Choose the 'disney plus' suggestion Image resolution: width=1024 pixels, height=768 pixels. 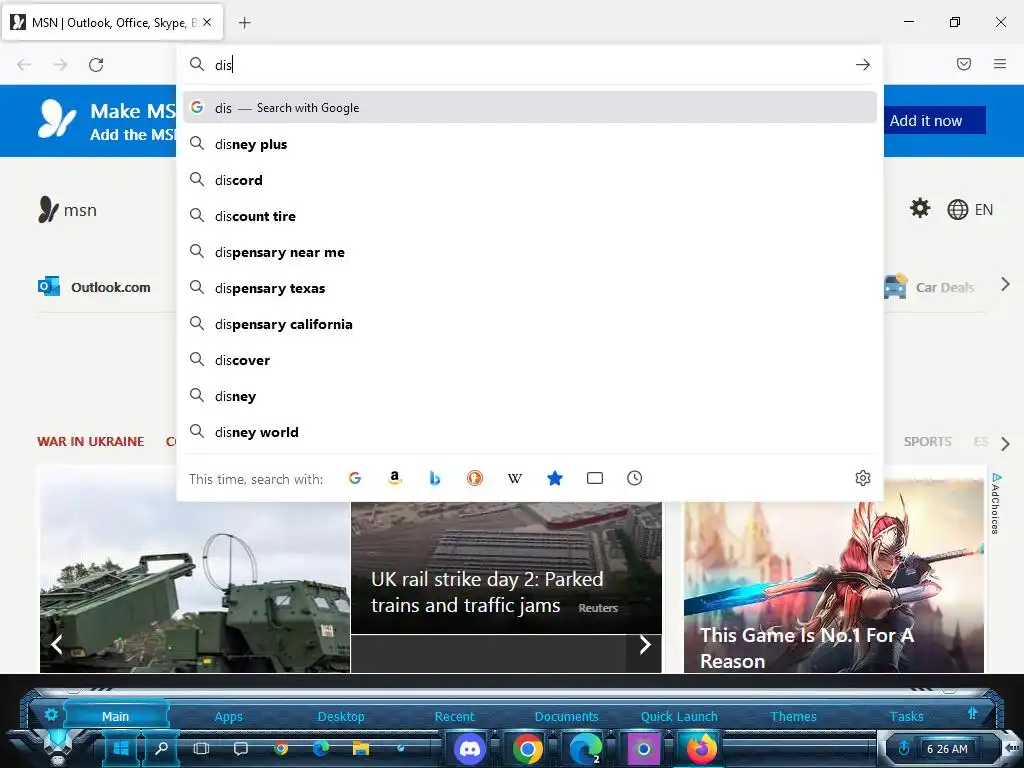530,144
